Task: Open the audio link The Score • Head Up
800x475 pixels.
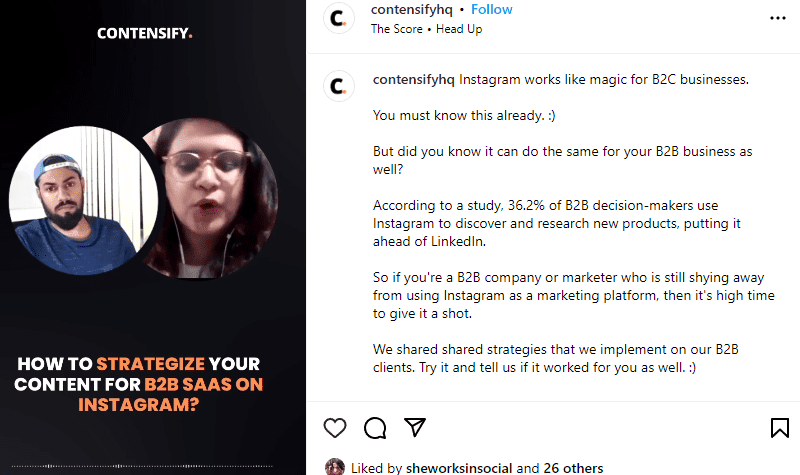Action: [x=426, y=29]
